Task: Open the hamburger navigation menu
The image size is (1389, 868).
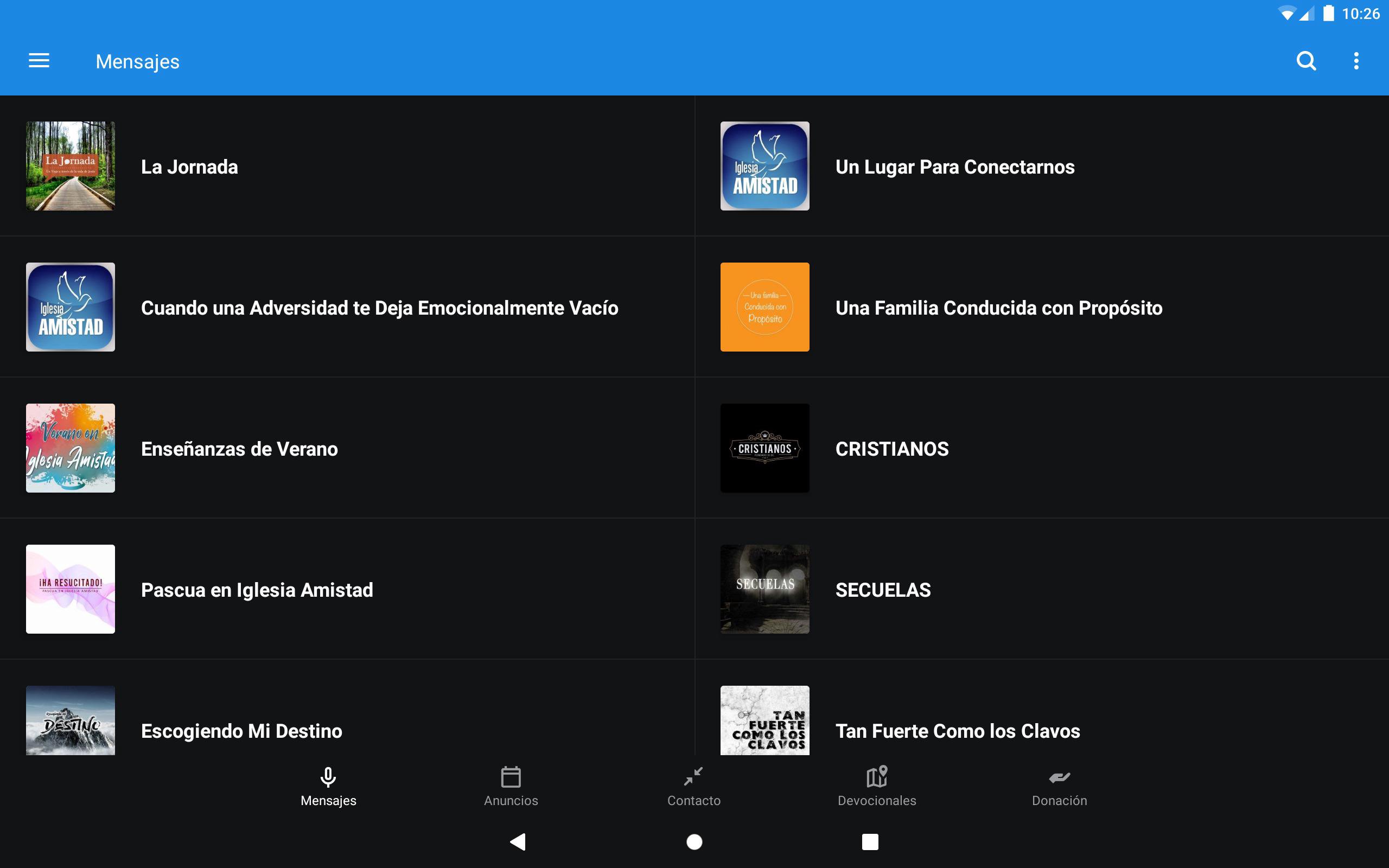Action: [x=39, y=61]
